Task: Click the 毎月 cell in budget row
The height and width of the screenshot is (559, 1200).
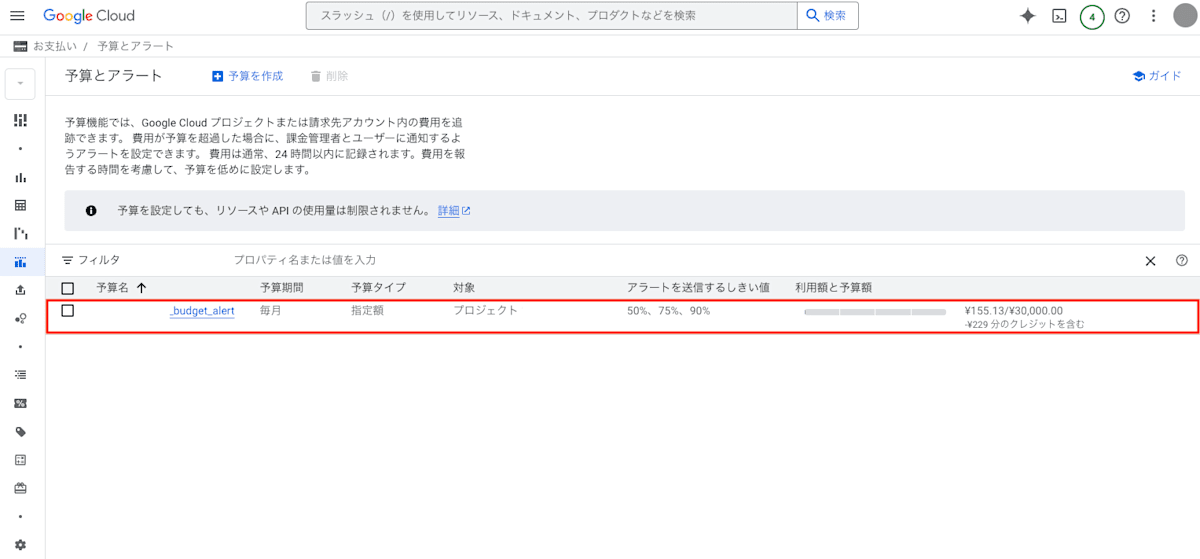Action: pos(271,311)
